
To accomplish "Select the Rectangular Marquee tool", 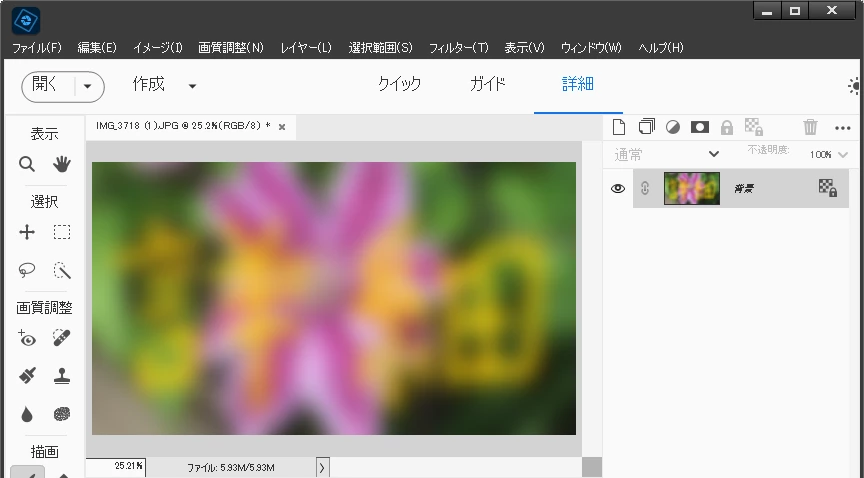I will (62, 232).
